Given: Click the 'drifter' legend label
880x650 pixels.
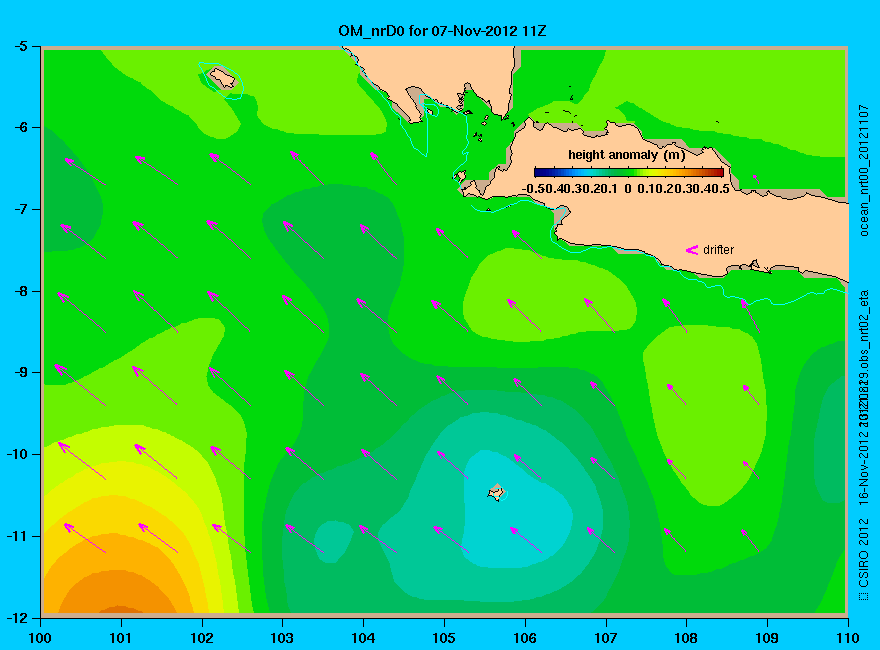Looking at the screenshot, I should [718, 250].
